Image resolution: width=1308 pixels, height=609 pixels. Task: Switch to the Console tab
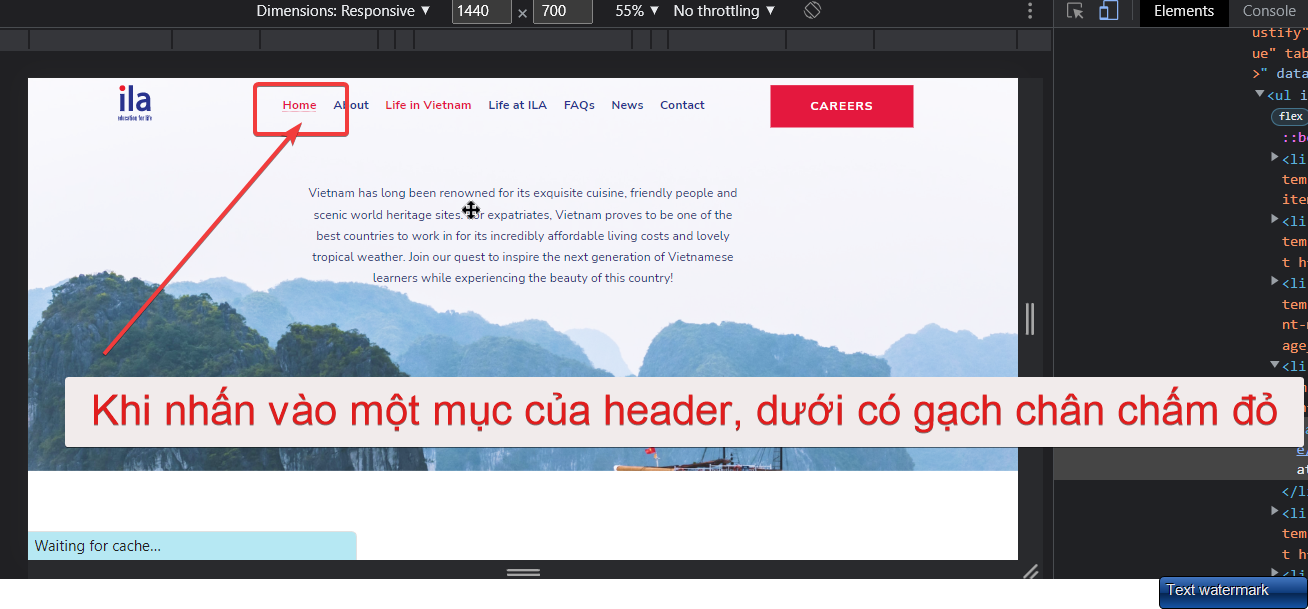(x=1269, y=11)
